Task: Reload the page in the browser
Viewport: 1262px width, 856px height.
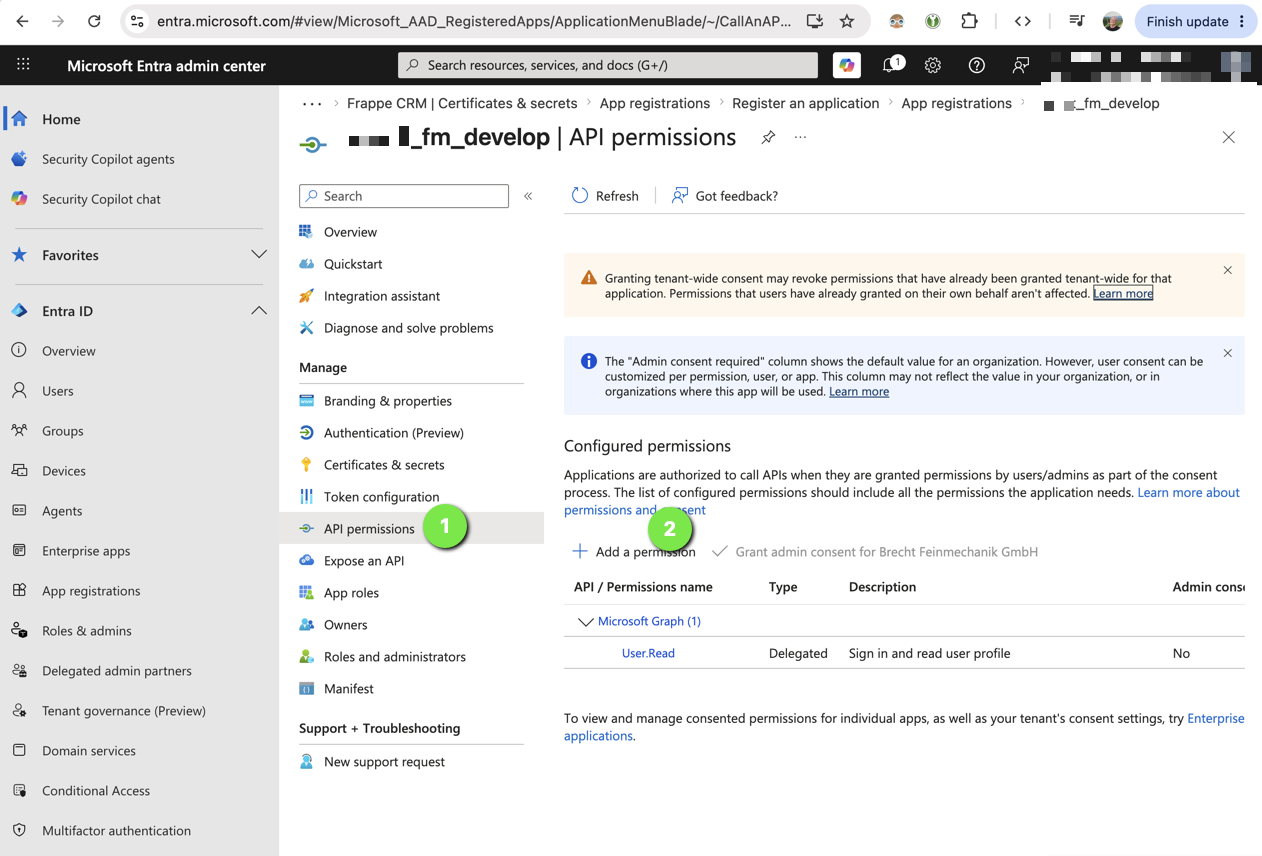Action: click(x=94, y=21)
